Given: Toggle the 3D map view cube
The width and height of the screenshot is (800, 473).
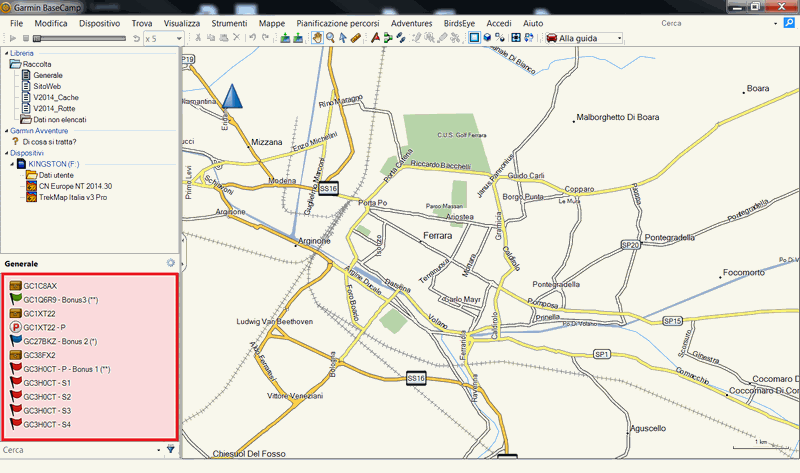Looking at the screenshot, I should 487,38.
